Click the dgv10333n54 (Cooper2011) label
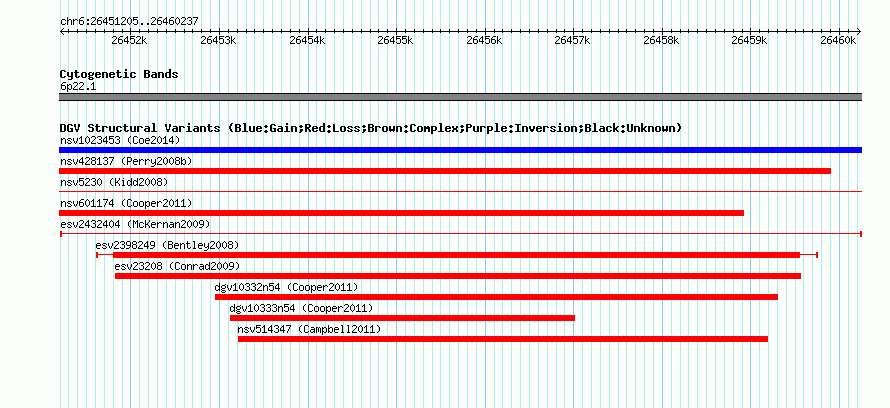This screenshot has width=890, height=408. [301, 308]
